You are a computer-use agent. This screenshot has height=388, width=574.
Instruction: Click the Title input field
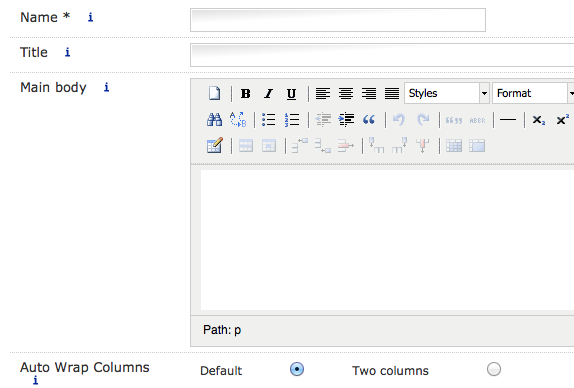pyautogui.click(x=382, y=55)
